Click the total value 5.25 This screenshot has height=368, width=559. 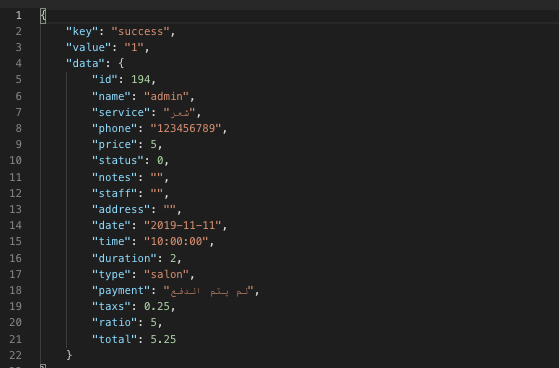tap(163, 339)
